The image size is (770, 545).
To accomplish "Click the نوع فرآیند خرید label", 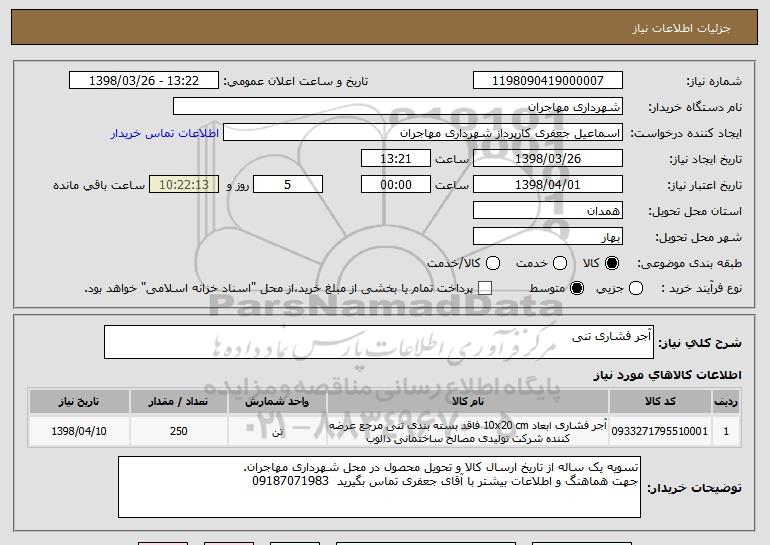I will 702,289.
